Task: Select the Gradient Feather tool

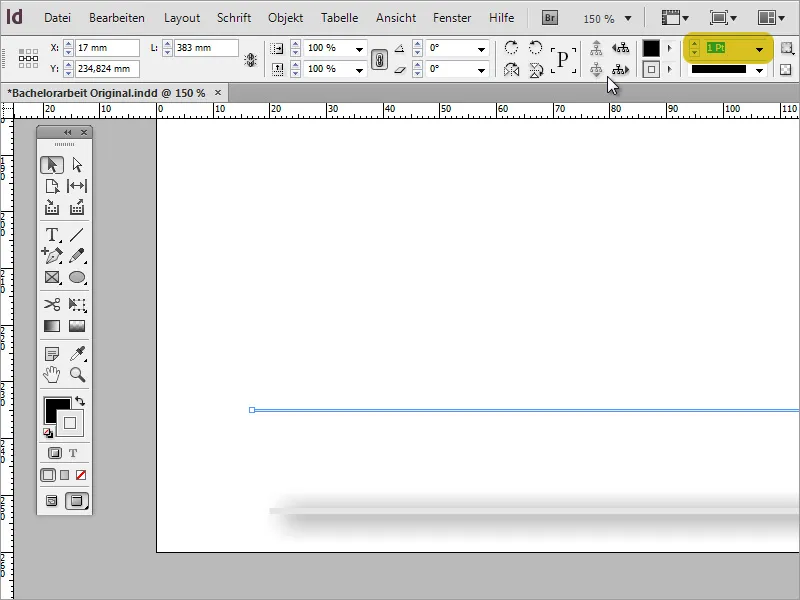Action: tap(77, 326)
